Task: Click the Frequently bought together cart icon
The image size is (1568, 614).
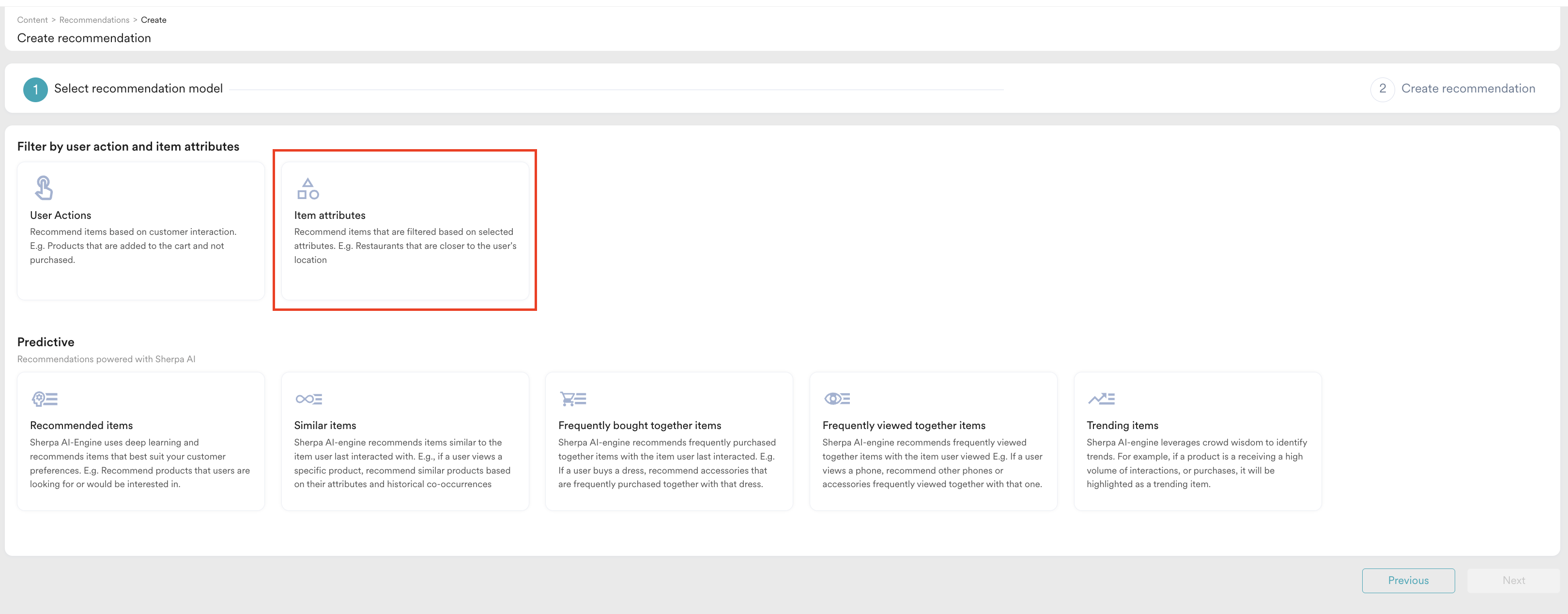Action: pyautogui.click(x=572, y=399)
